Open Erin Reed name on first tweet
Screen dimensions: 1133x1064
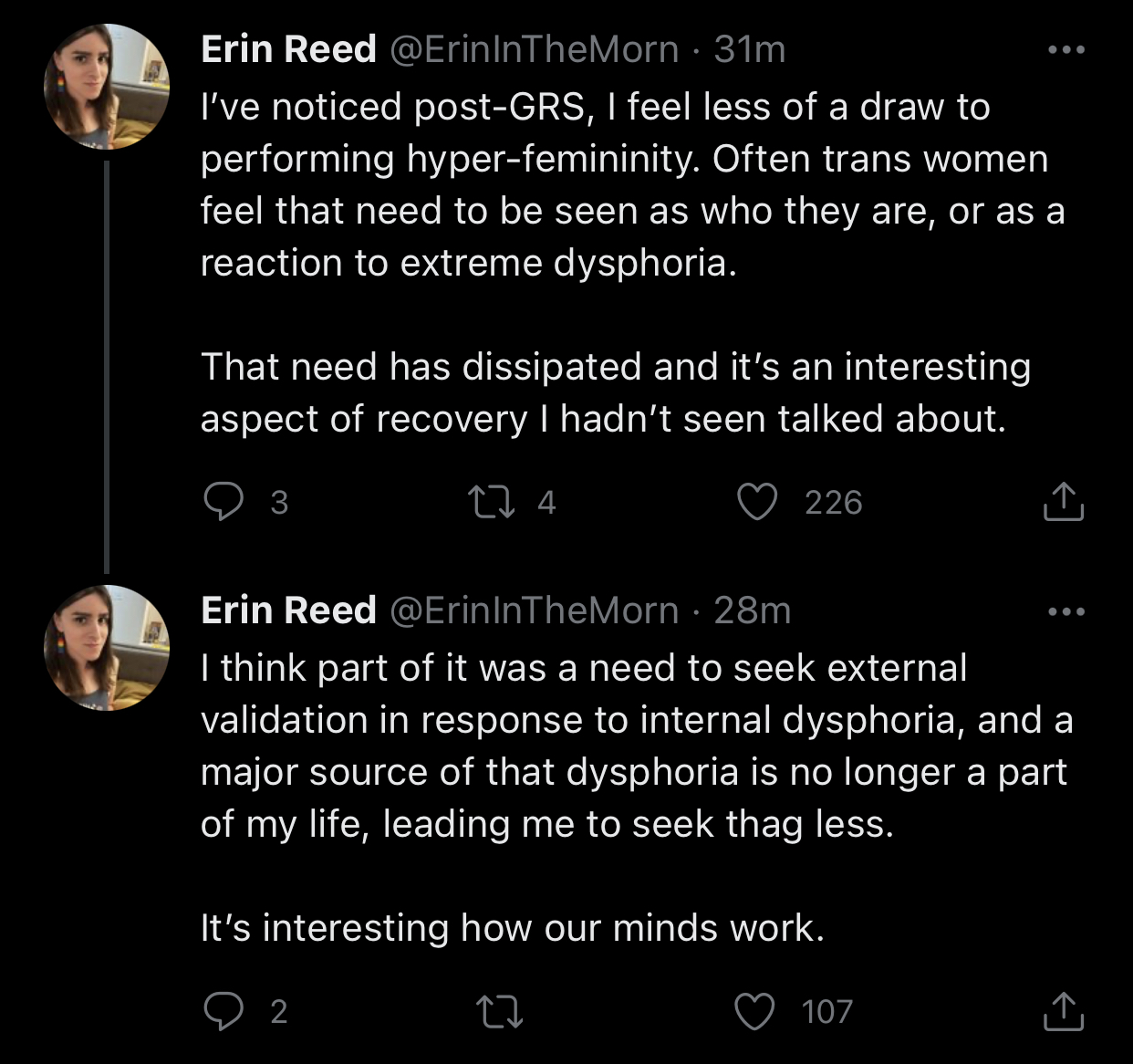(288, 49)
